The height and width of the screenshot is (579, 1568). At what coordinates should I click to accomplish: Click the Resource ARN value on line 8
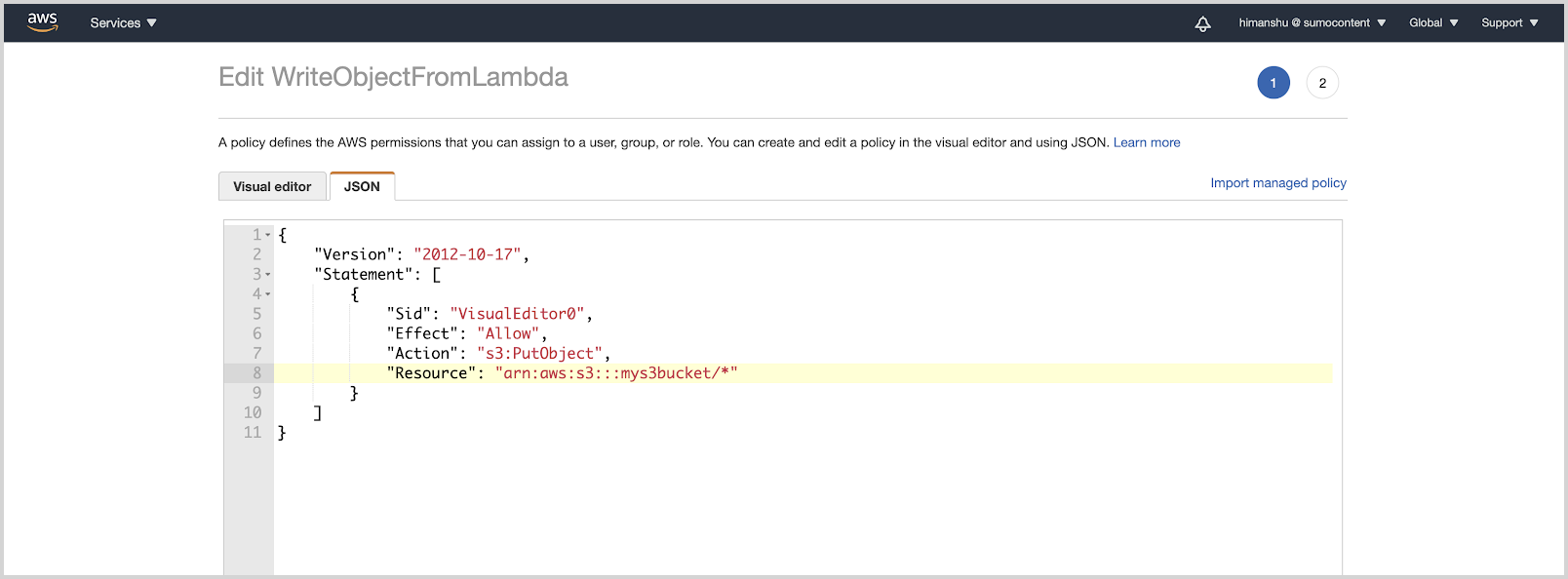pyautogui.click(x=615, y=373)
